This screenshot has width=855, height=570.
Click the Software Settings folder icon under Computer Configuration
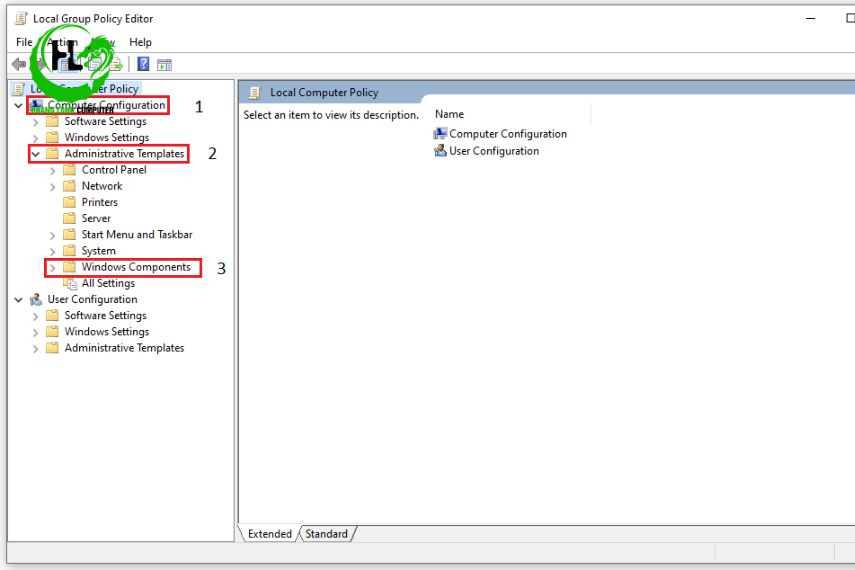tap(52, 121)
